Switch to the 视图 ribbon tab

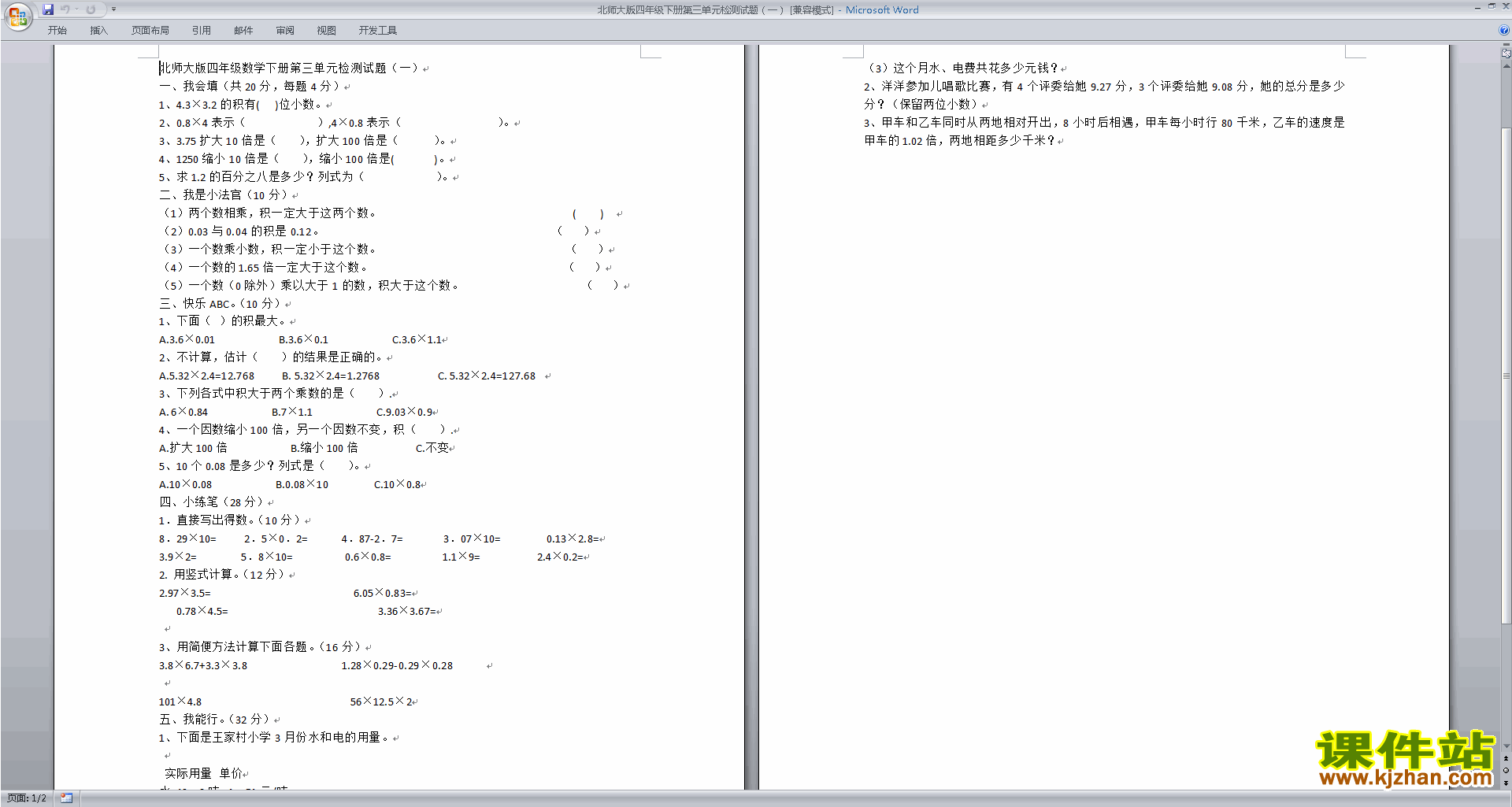click(x=326, y=31)
